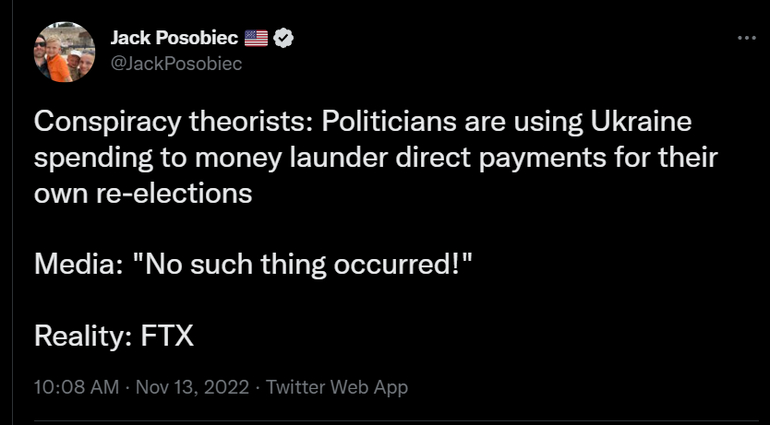
Task: Click the Jack Posobiec display name
Action: (174, 39)
